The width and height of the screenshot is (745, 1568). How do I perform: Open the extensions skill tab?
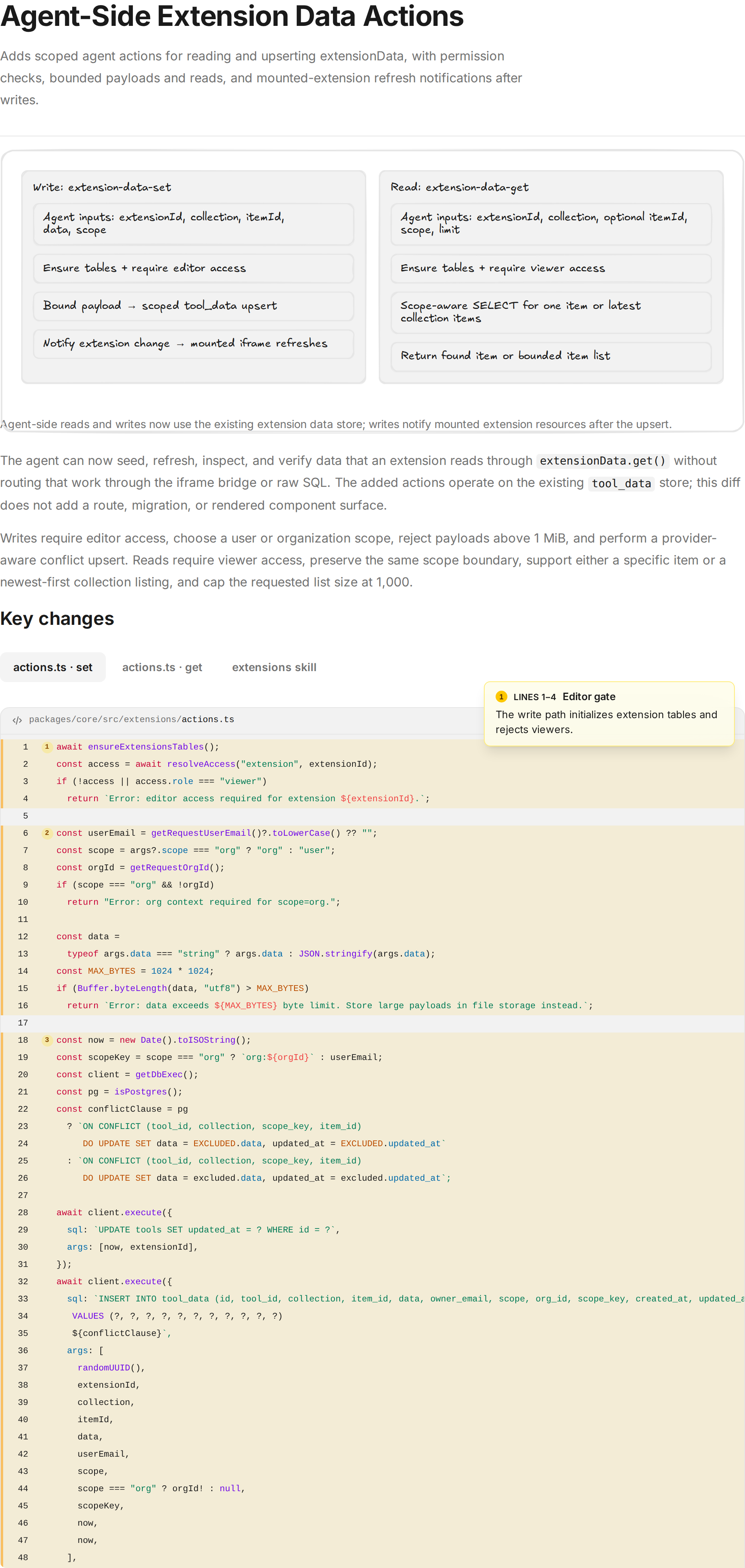coord(274,668)
